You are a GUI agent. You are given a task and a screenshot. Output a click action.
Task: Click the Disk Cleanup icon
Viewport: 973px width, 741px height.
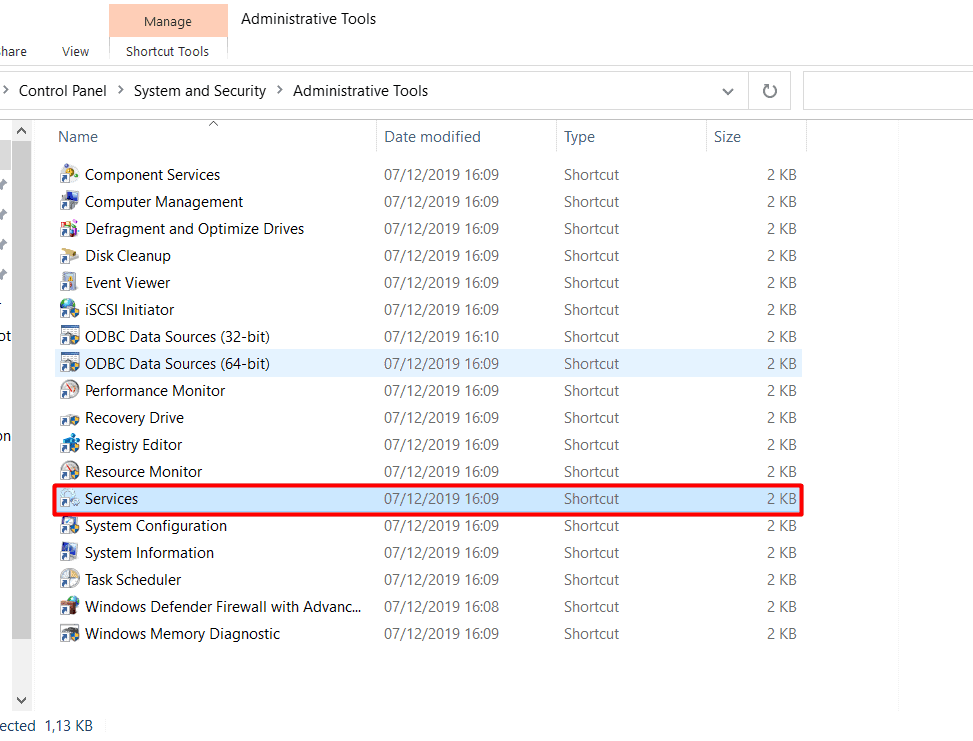(x=69, y=256)
